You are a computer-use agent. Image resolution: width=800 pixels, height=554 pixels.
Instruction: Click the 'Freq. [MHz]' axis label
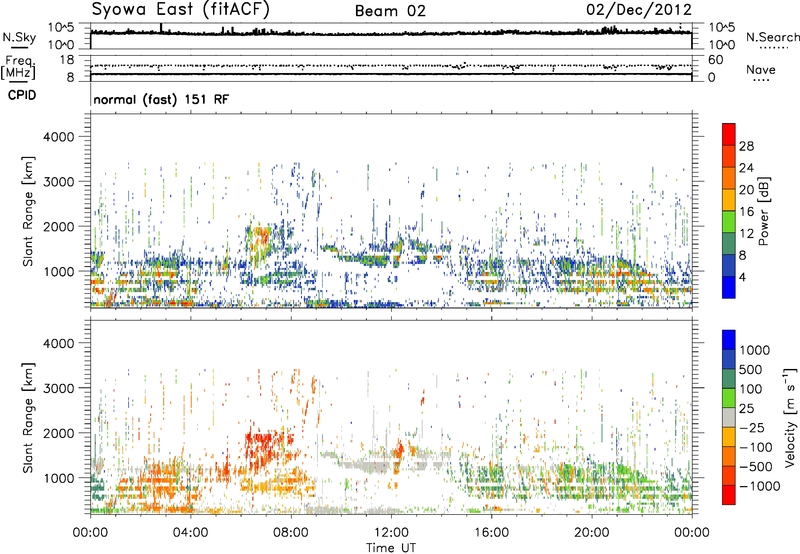point(19,67)
